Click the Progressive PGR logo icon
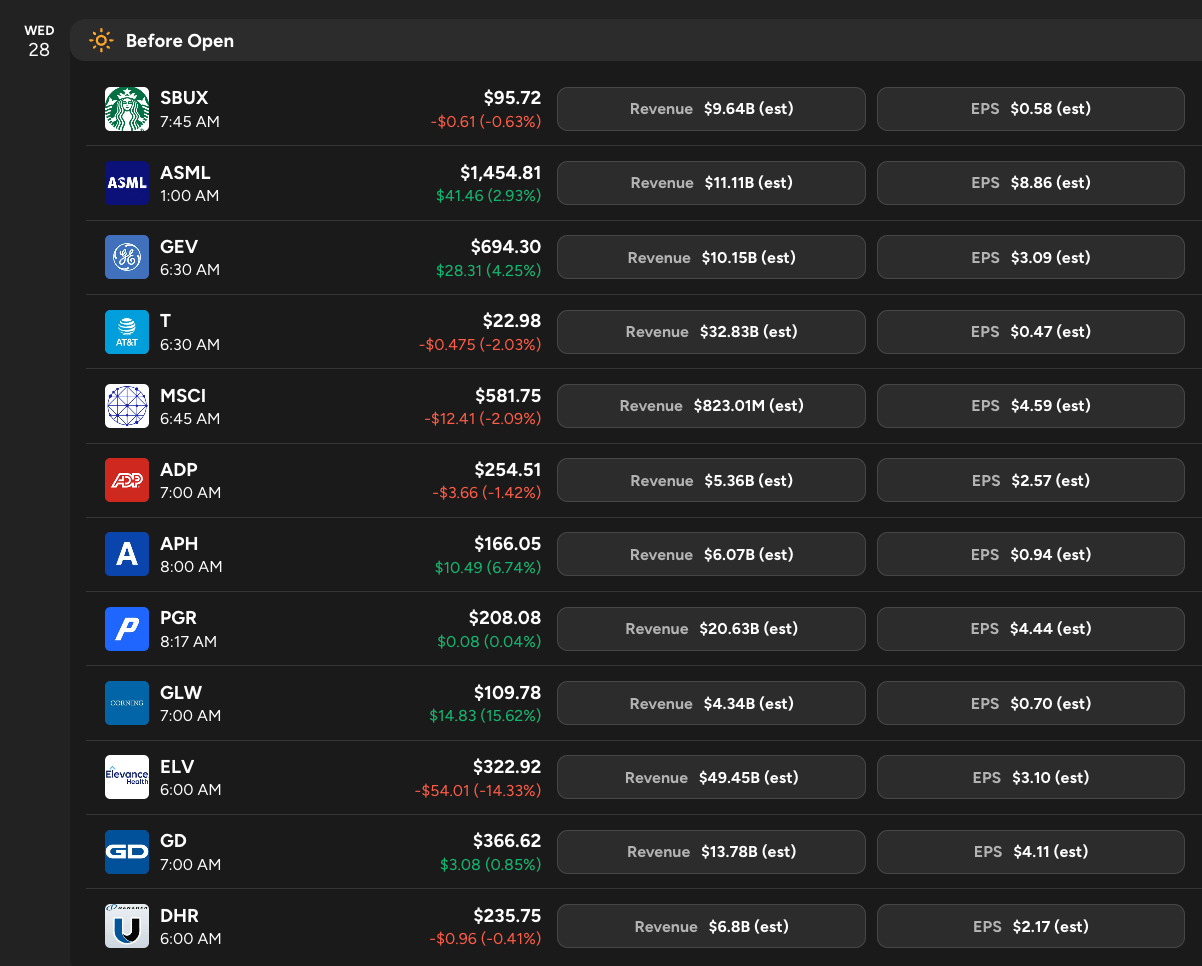This screenshot has width=1202, height=966. coord(127,629)
